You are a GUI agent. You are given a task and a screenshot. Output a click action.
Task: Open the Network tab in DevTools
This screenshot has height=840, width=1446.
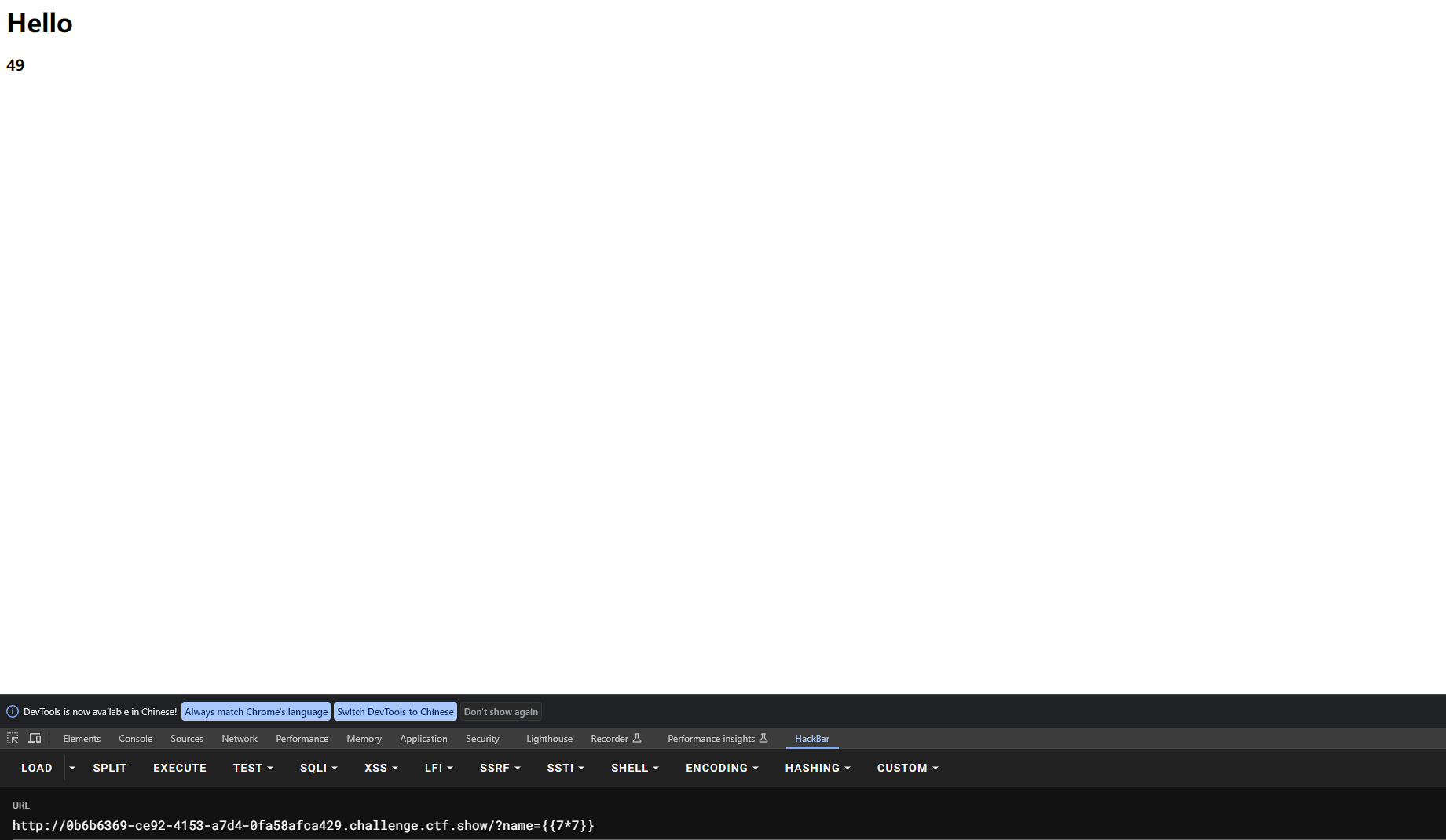click(240, 739)
